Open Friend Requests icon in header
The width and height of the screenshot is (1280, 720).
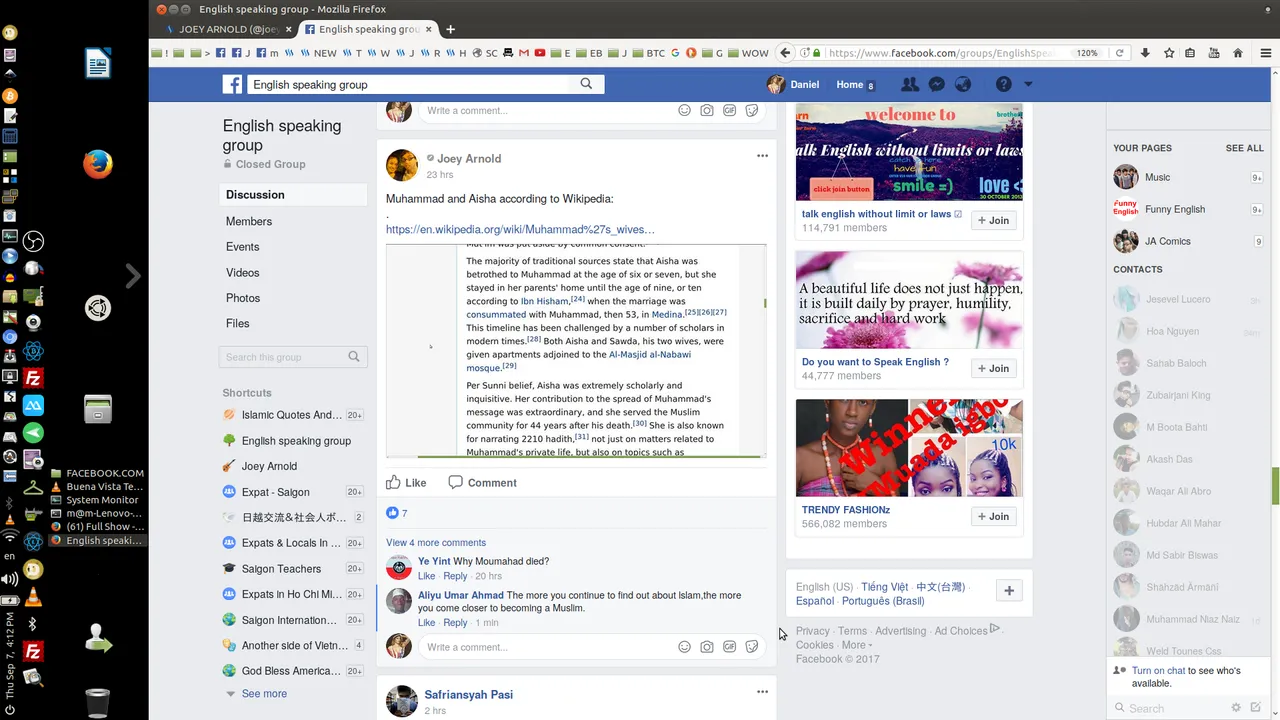pos(910,85)
